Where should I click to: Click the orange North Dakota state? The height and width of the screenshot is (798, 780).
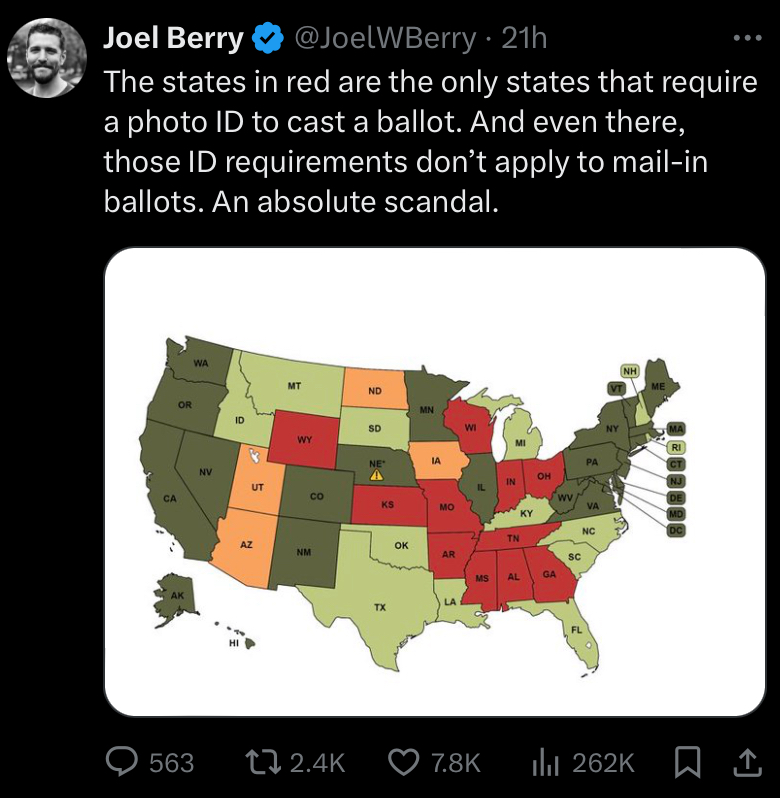point(375,389)
